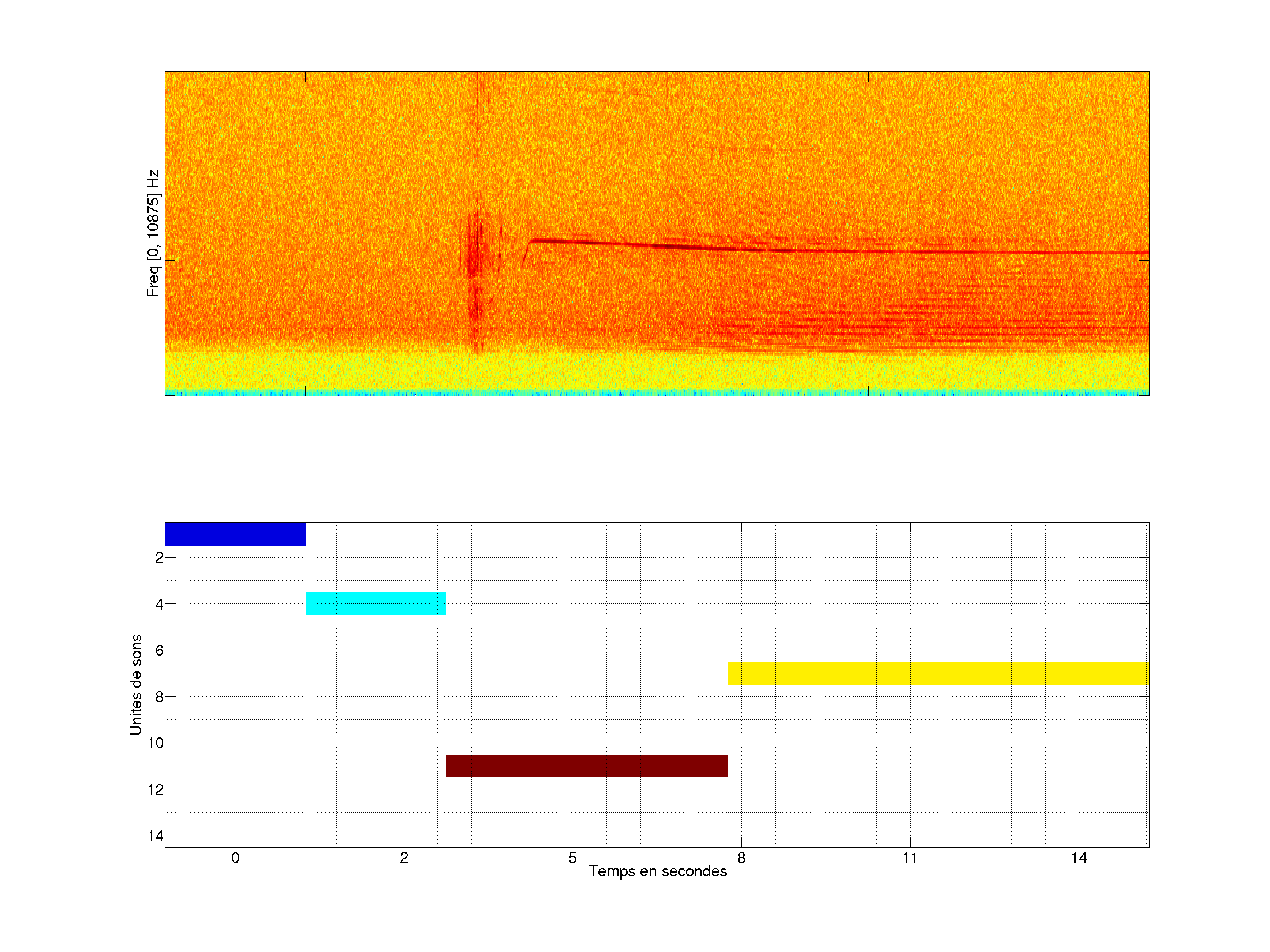Image resolution: width=1270 pixels, height=952 pixels.
Task: Click x-axis tick label 0
Action: (x=235, y=858)
